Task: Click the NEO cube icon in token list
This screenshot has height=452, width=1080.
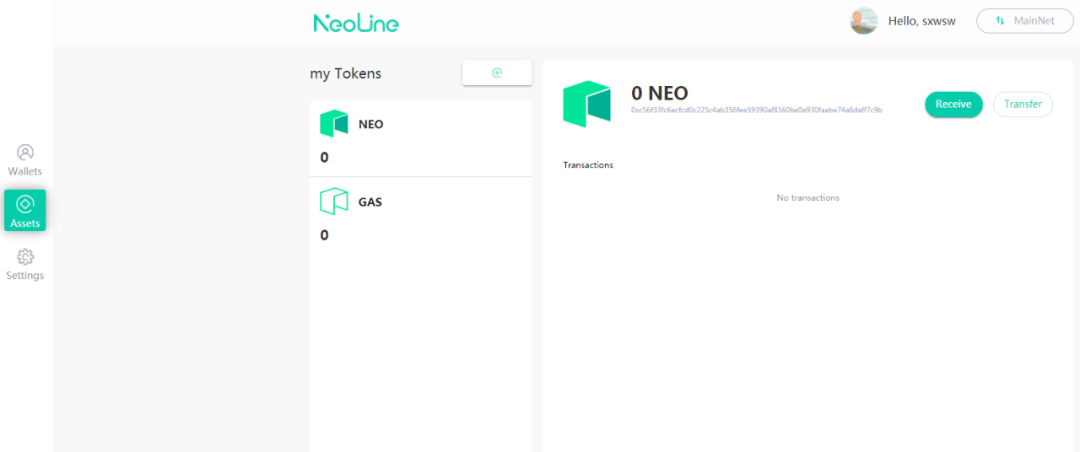Action: click(334, 124)
